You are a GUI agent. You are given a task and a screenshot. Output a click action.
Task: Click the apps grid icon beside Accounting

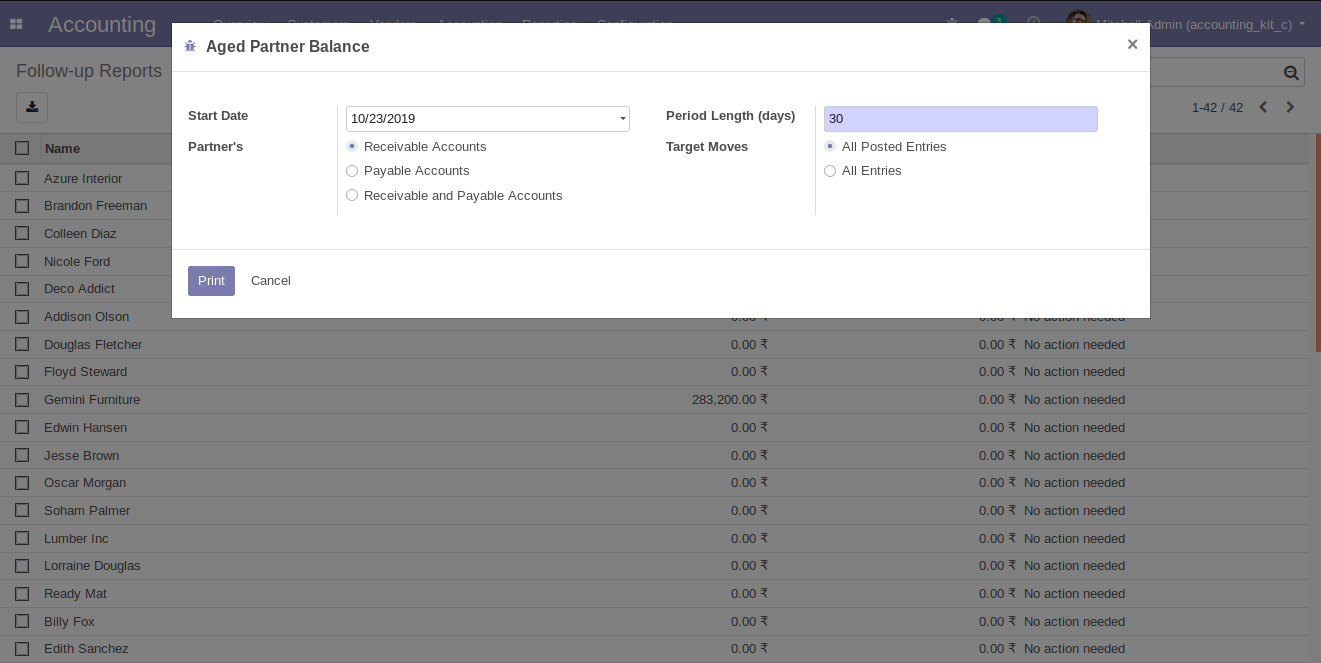[16, 24]
